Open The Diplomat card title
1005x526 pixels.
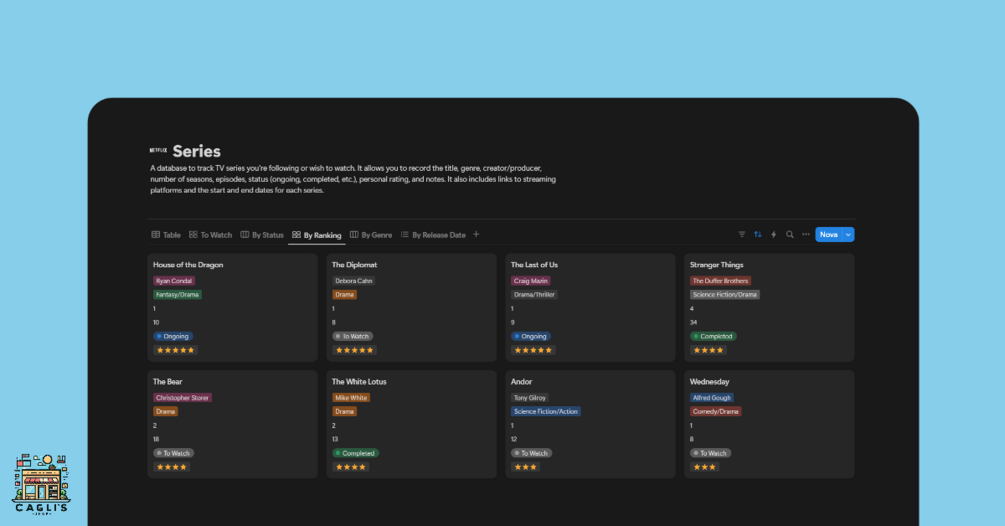[354, 265]
